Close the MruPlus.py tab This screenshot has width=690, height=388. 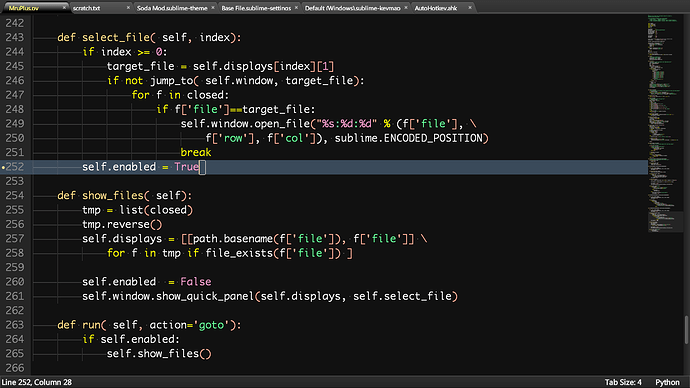[x=64, y=7]
